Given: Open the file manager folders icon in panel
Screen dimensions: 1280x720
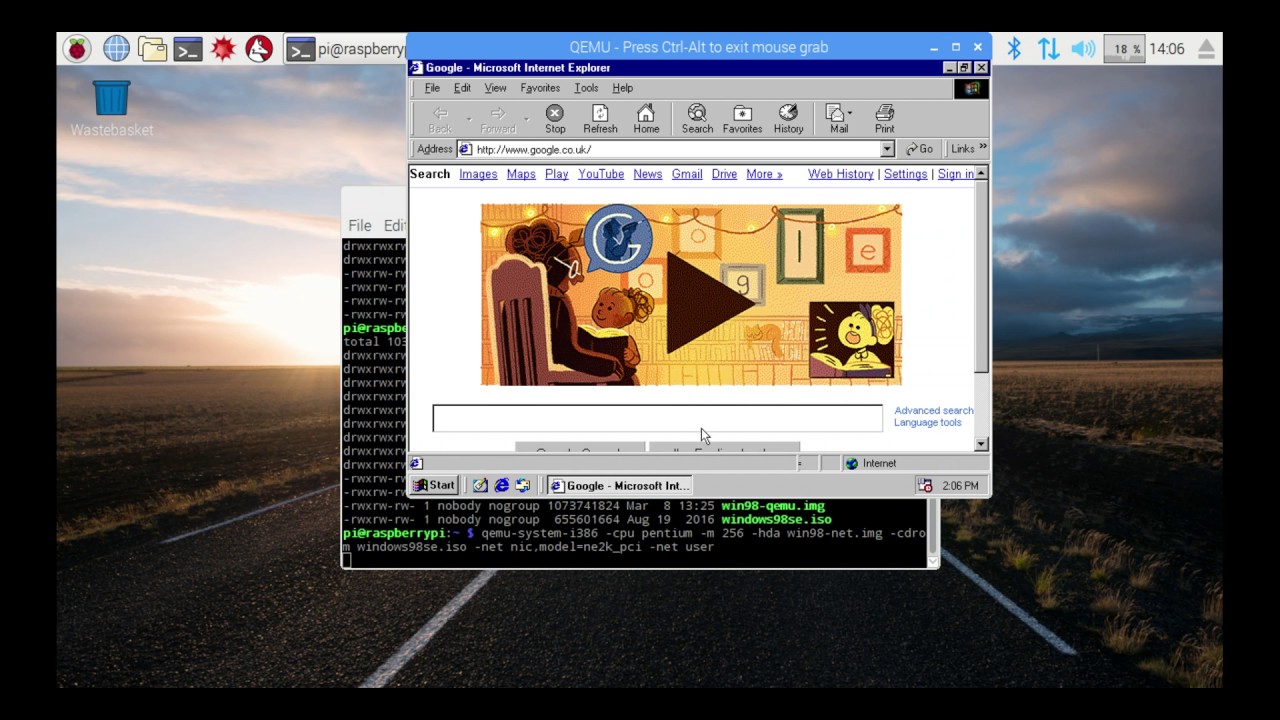Looking at the screenshot, I should [152, 48].
